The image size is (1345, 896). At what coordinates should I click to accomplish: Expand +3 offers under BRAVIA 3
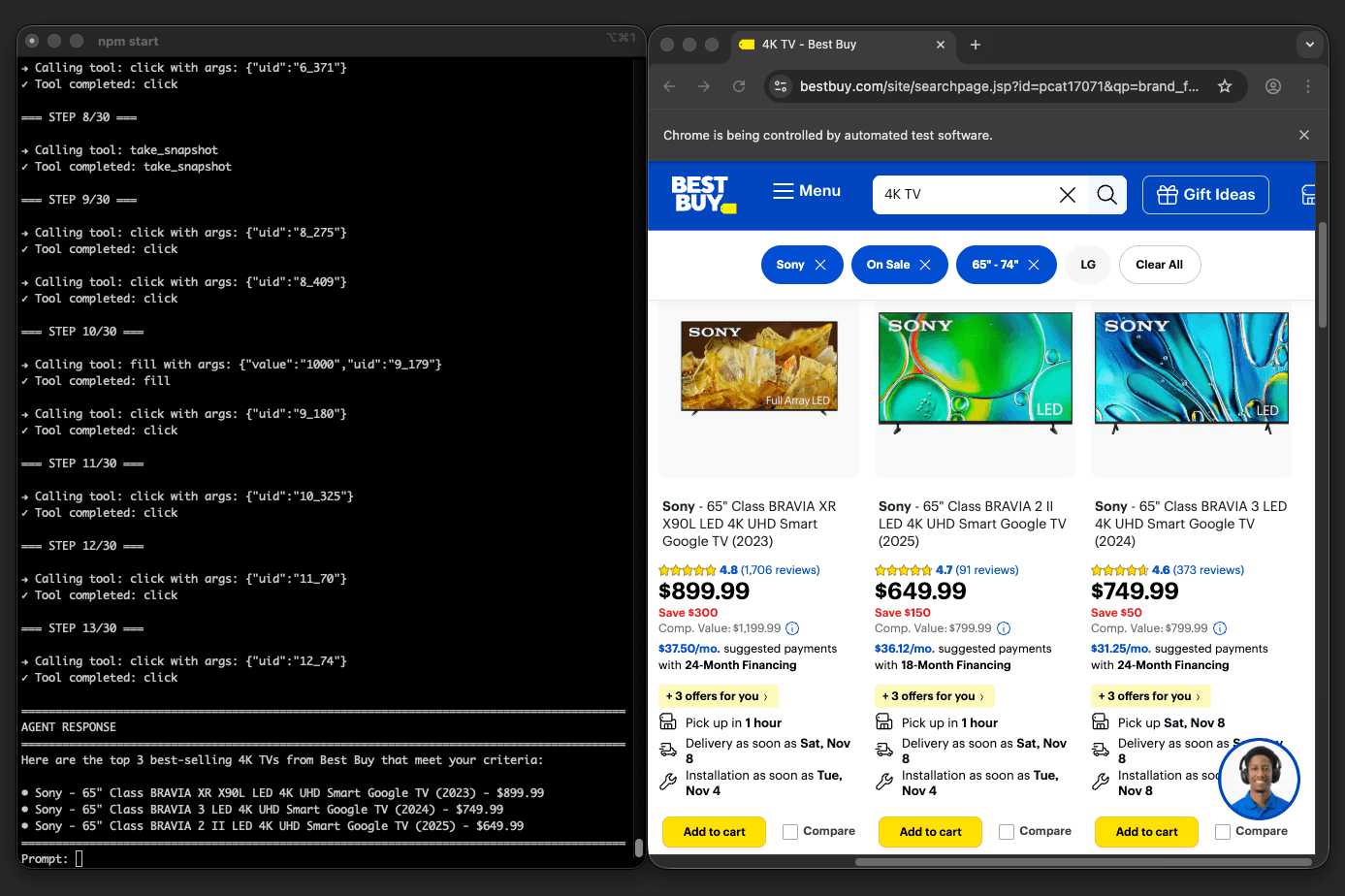tap(1150, 696)
